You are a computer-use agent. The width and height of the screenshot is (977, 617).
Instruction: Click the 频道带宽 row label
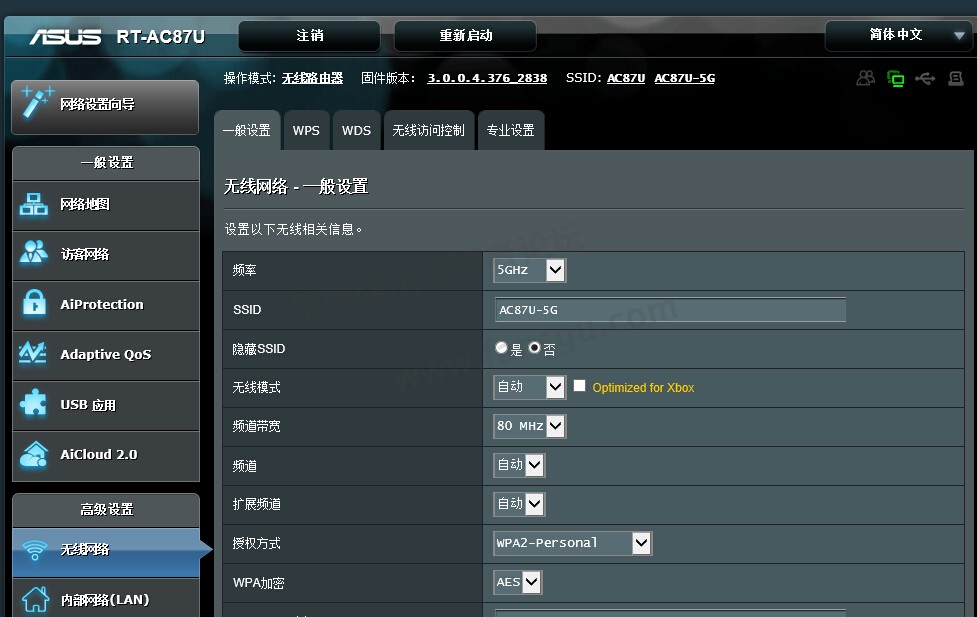256,426
